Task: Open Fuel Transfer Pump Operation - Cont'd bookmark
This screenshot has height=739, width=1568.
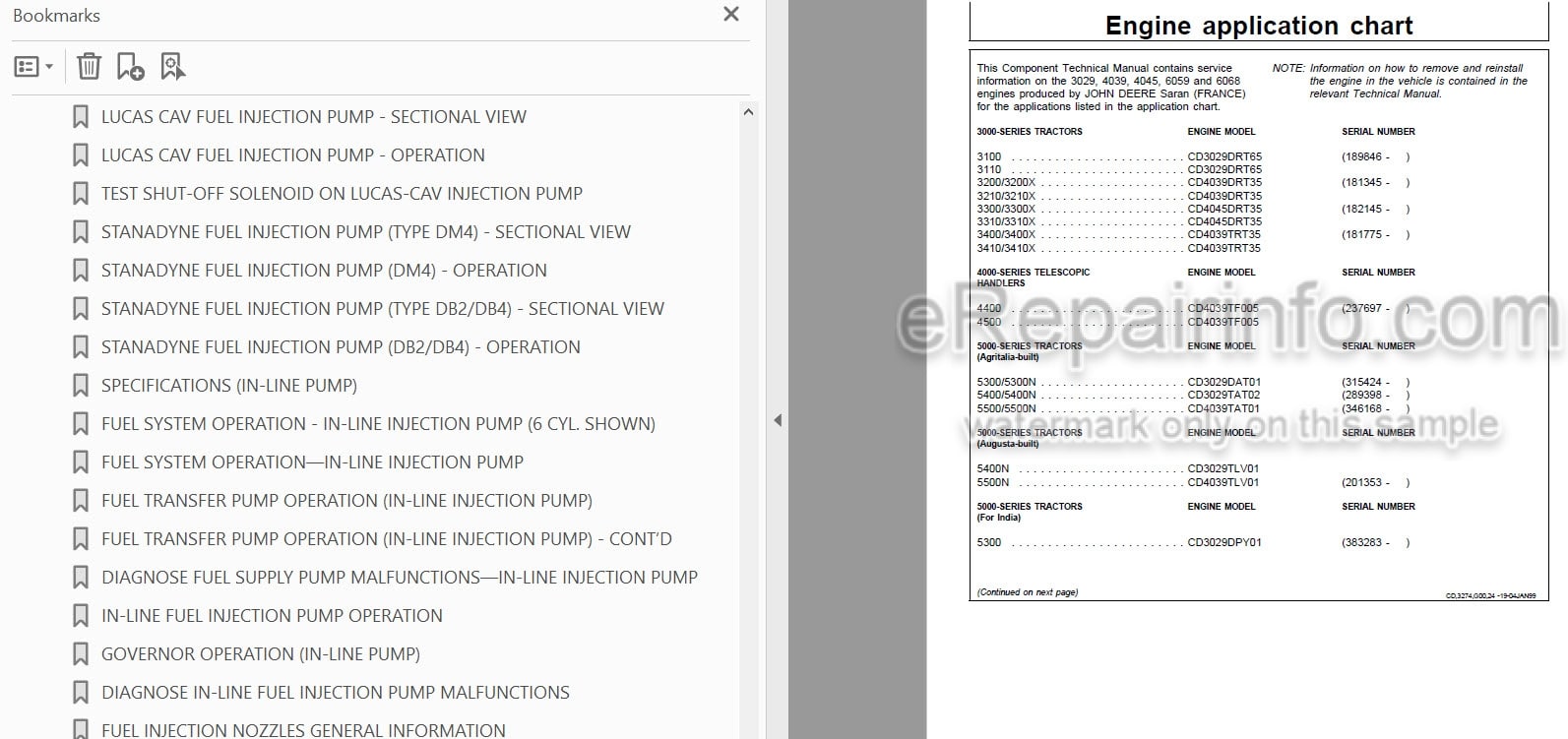Action: click(387, 538)
